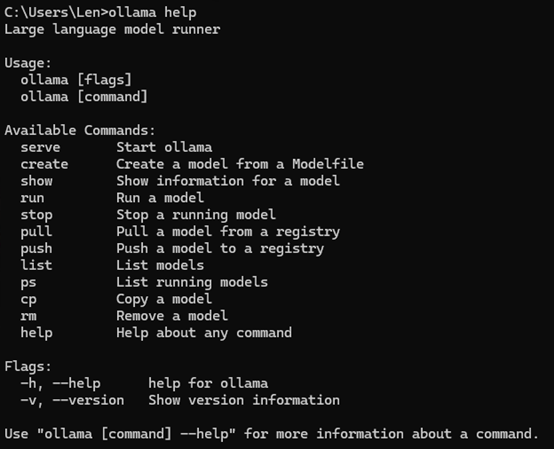Click the 'pull' command entry
The height and width of the screenshot is (449, 554).
pyautogui.click(x=36, y=232)
